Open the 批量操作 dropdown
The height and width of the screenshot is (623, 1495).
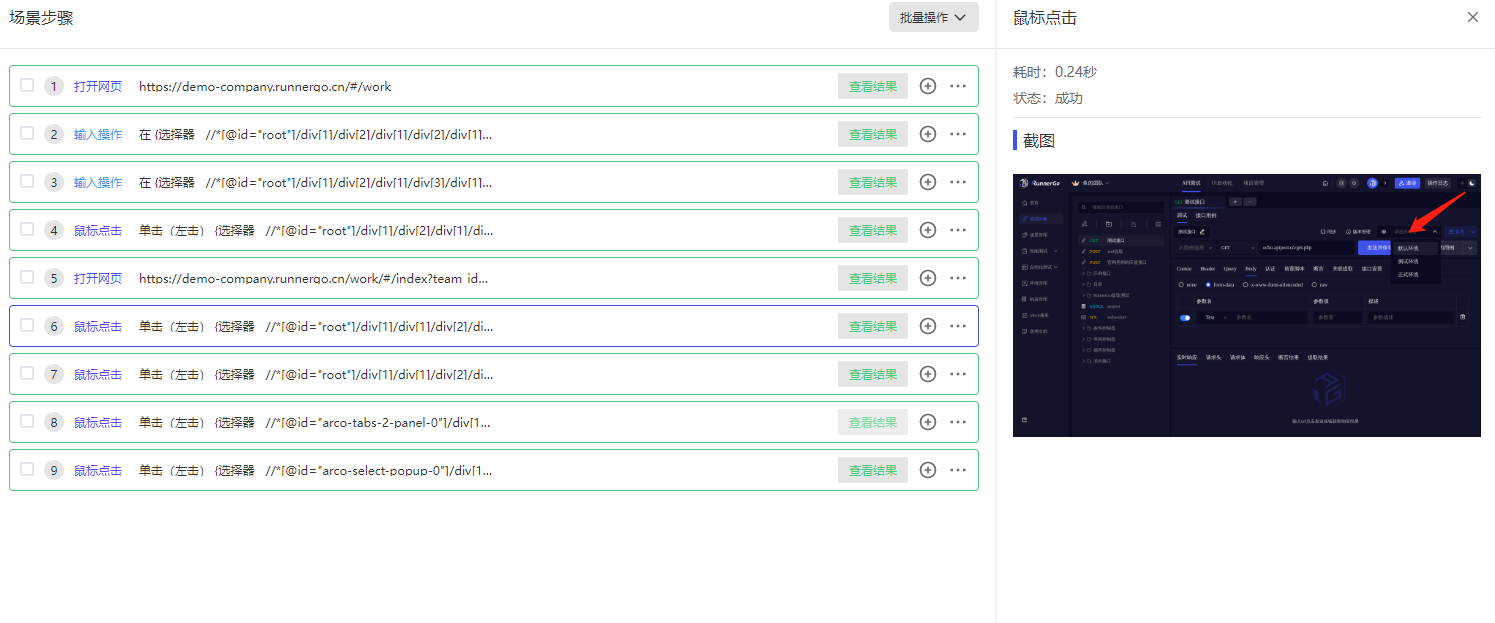[x=933, y=17]
